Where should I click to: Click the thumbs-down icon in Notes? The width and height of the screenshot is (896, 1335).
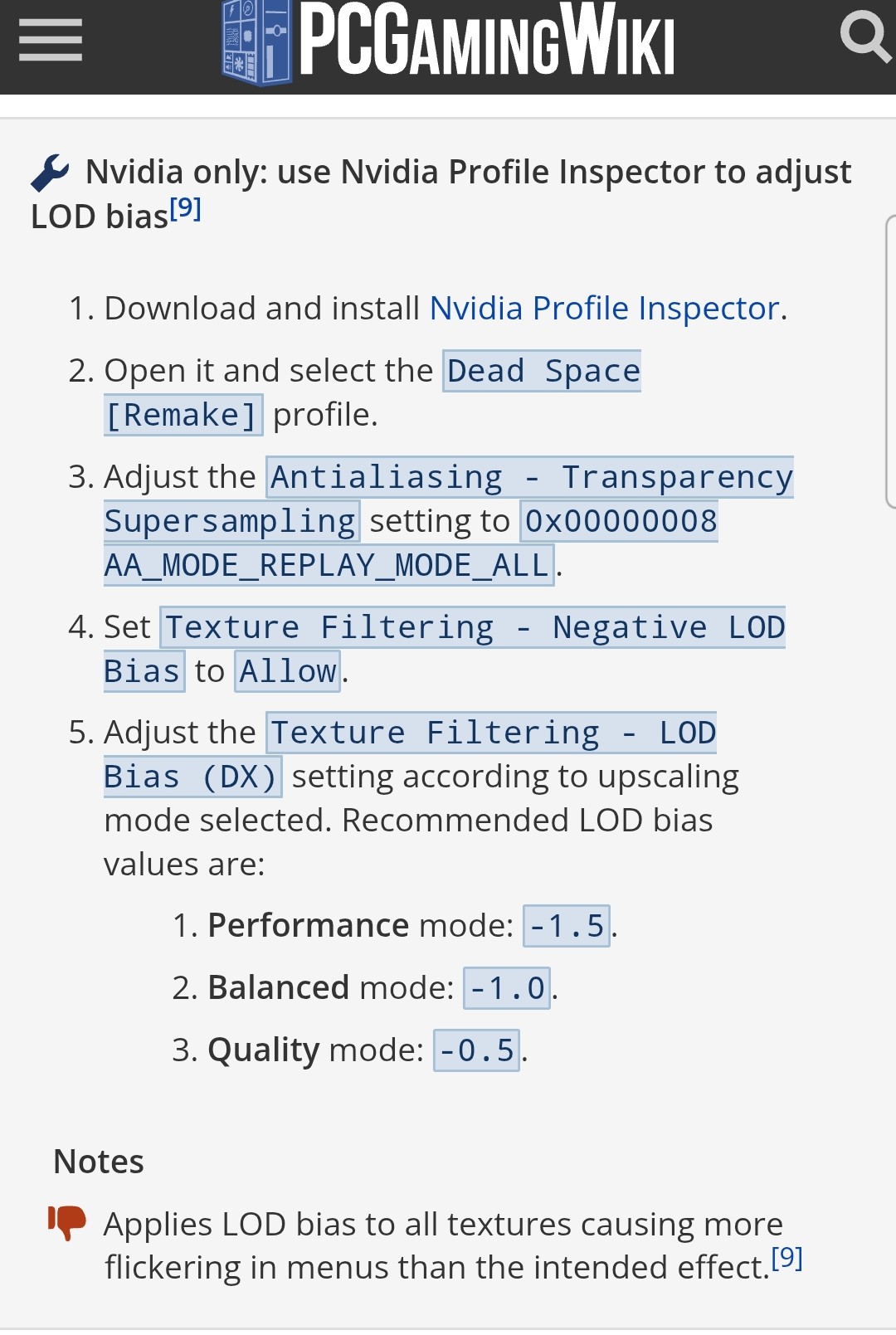click(67, 1223)
